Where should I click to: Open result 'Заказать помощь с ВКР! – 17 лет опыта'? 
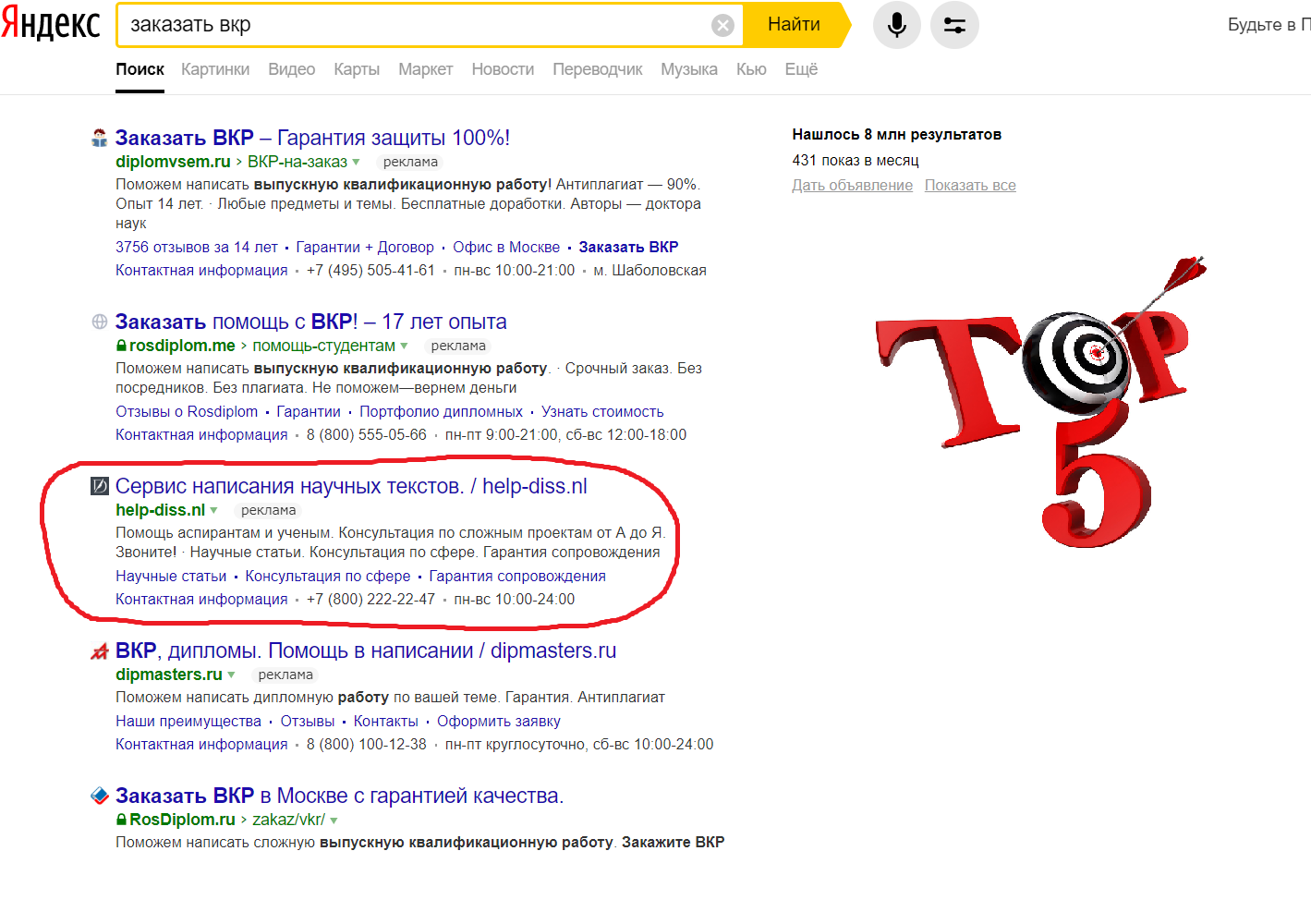click(x=311, y=322)
